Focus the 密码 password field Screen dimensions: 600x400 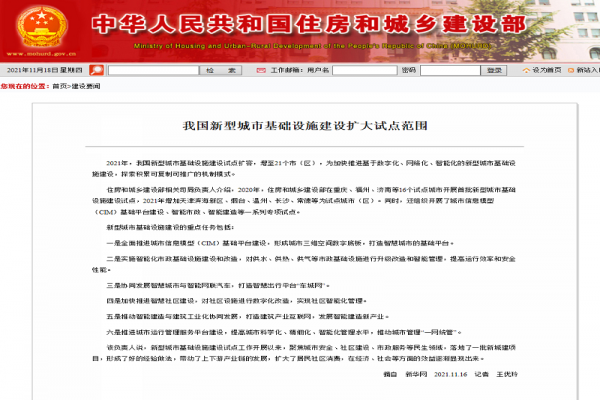450,70
